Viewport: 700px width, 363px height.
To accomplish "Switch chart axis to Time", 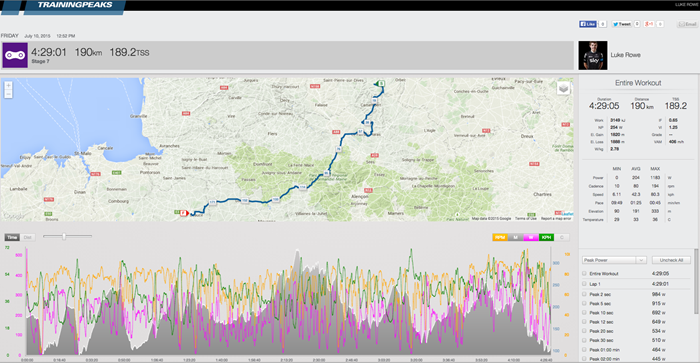I will click(12, 237).
